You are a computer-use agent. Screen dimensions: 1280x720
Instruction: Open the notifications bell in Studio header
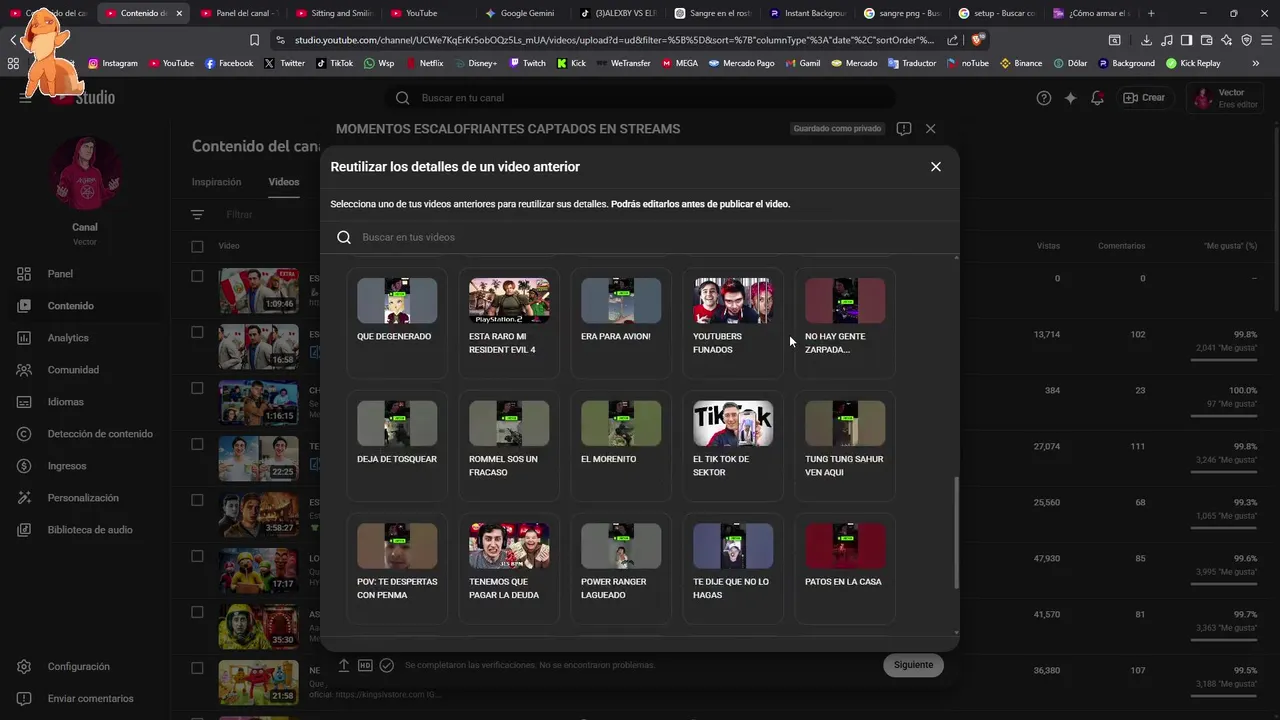point(1098,98)
